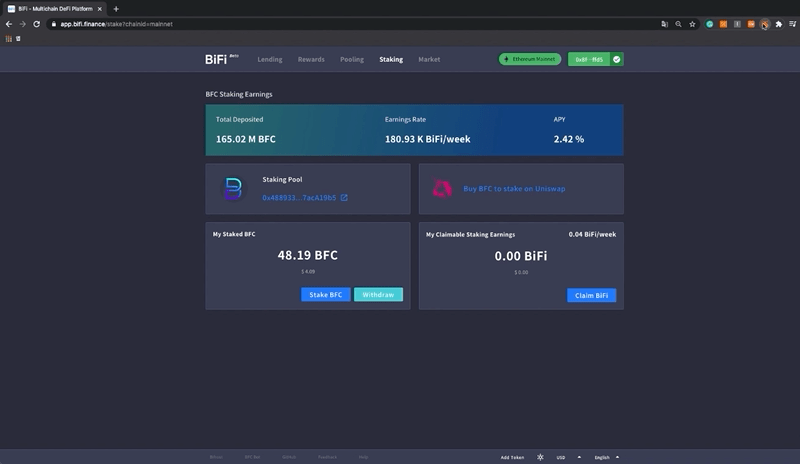This screenshot has width=800, height=464.
Task: Expand the English language dropdown
Action: pos(607,457)
